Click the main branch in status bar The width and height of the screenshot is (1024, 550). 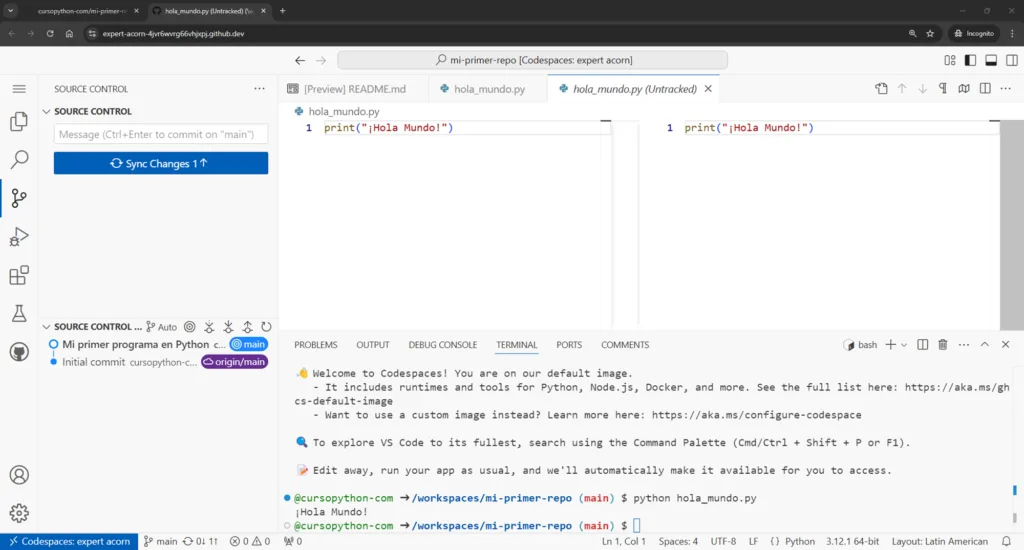[x=161, y=542]
